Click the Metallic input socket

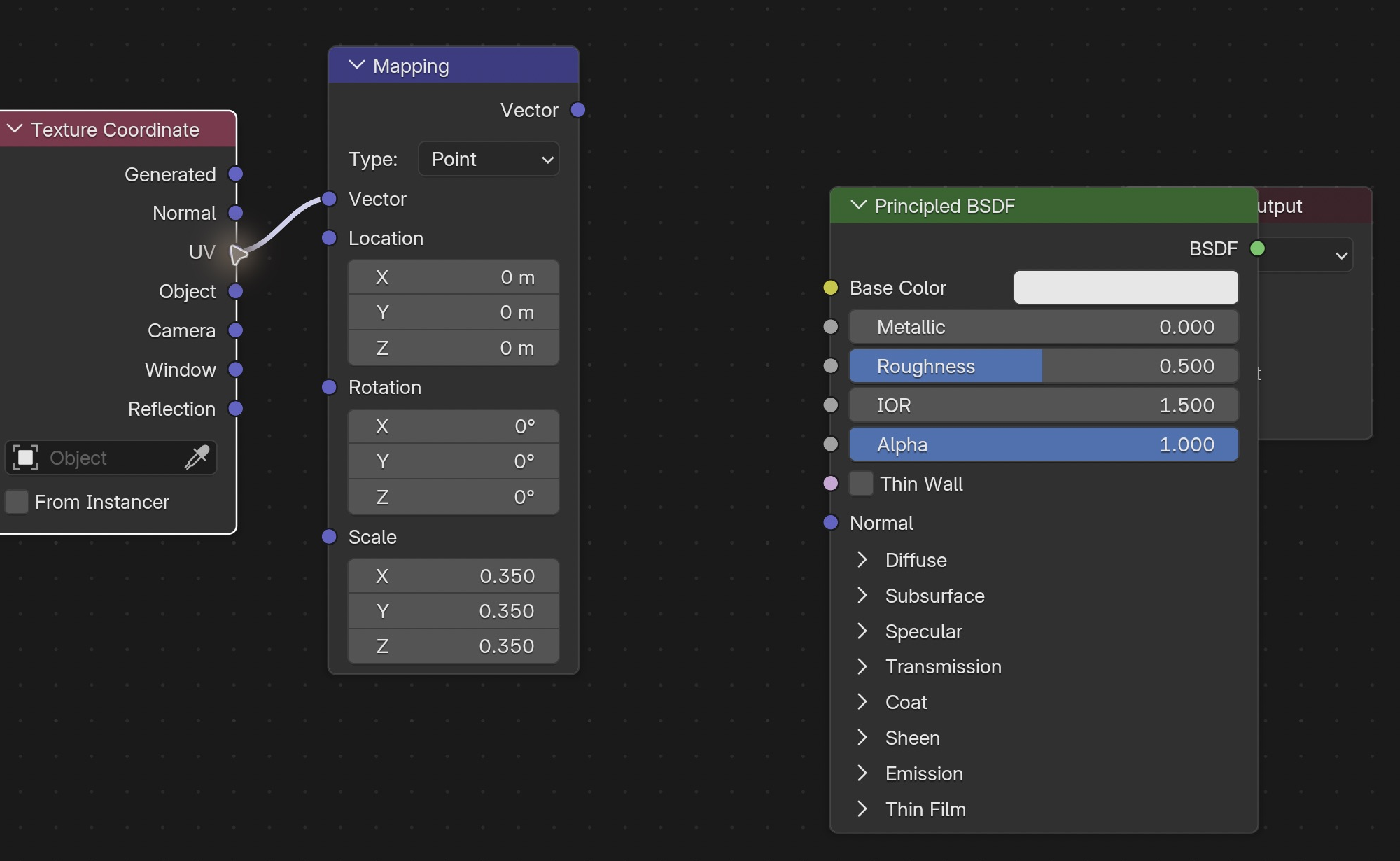tap(831, 327)
